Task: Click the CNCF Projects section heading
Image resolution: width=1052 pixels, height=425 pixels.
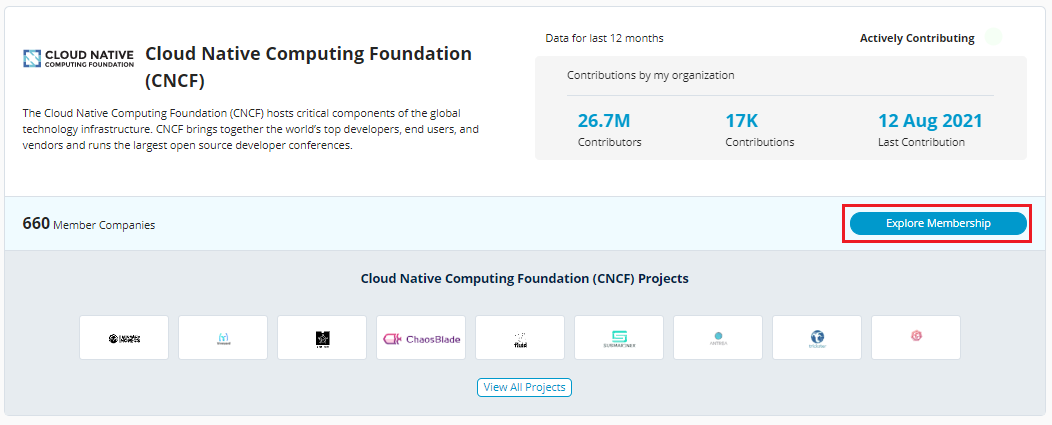Action: click(x=525, y=278)
